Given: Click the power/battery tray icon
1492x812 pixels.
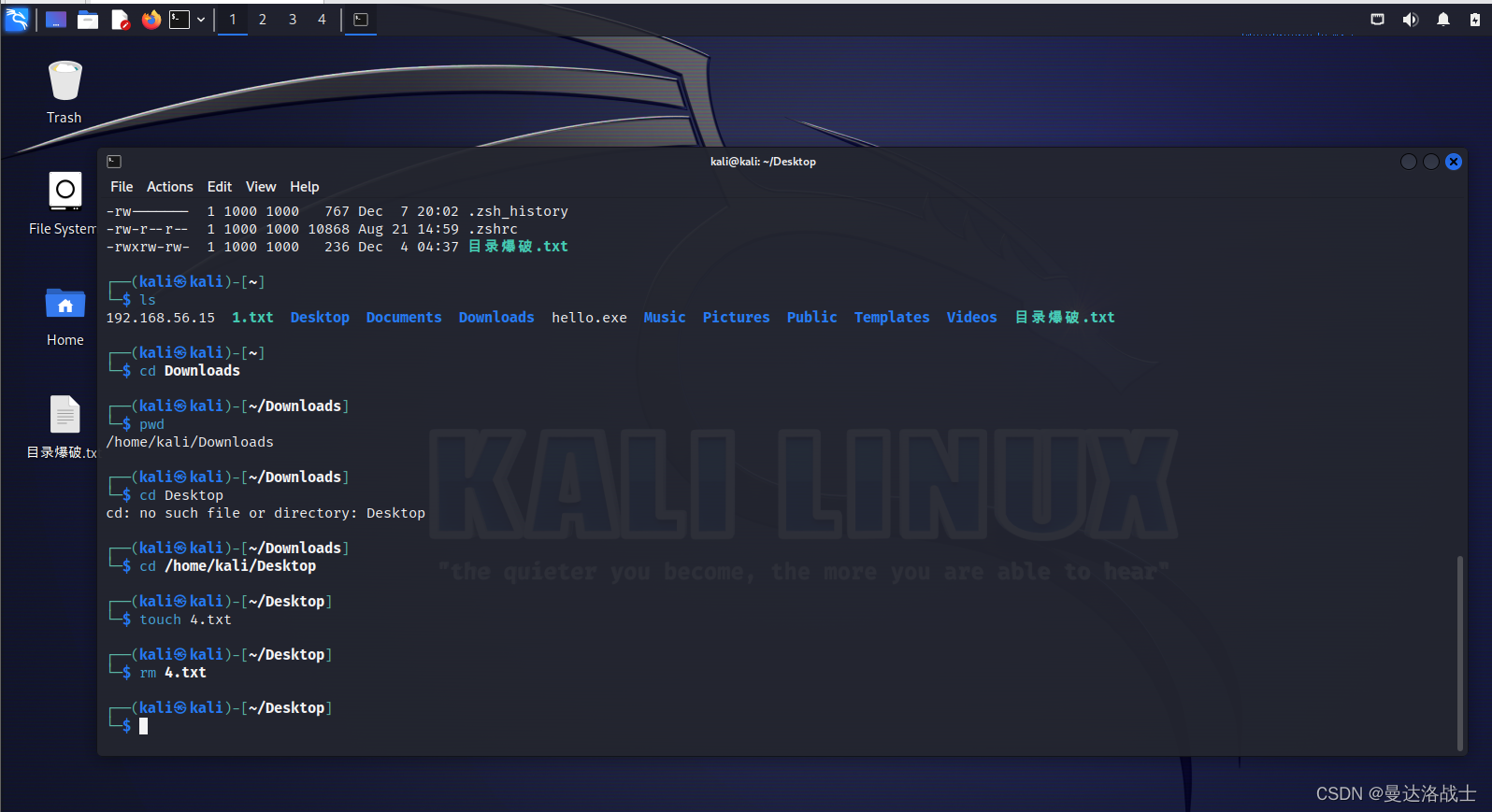Looking at the screenshot, I should [x=1475, y=20].
